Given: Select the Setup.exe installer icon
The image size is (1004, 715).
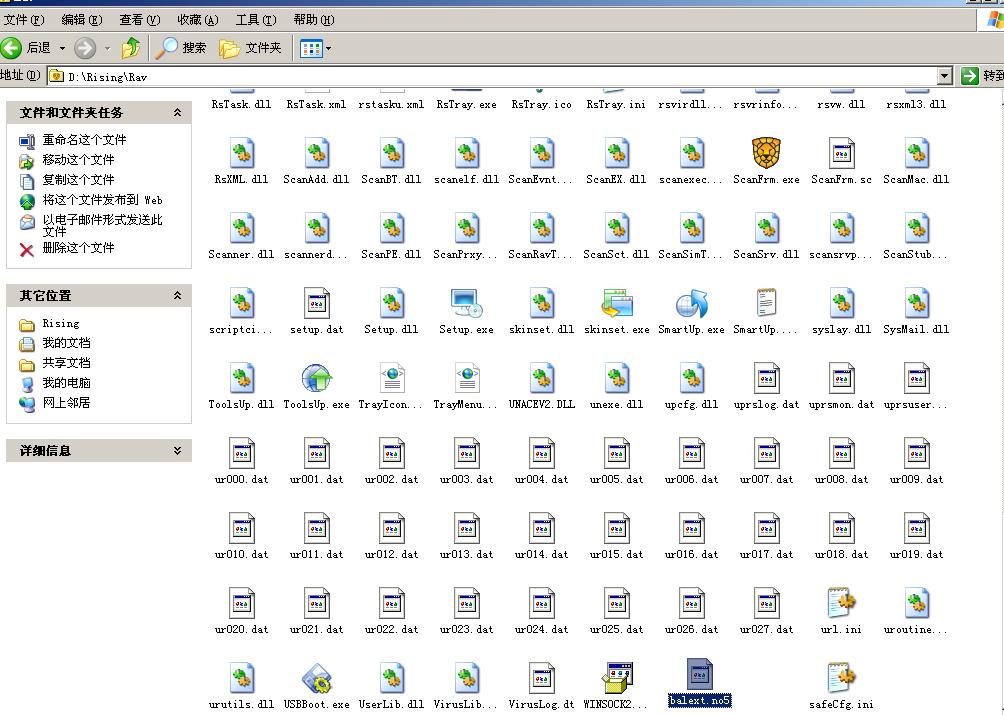Looking at the screenshot, I should point(467,304).
